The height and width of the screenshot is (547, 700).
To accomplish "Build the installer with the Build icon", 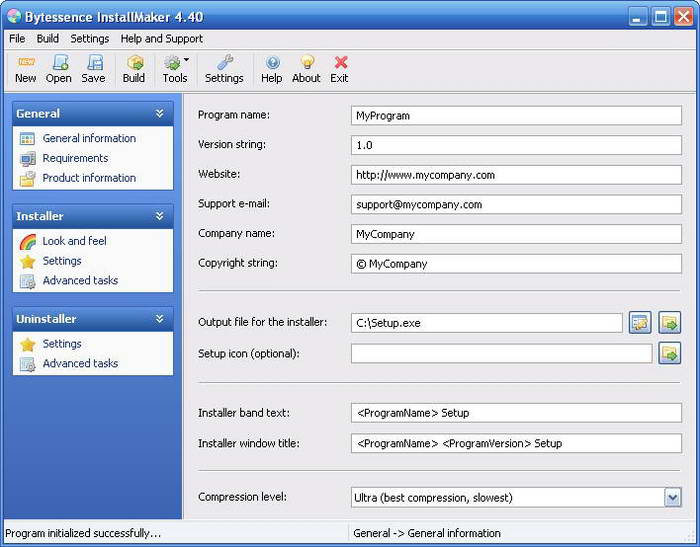I will [x=134, y=63].
